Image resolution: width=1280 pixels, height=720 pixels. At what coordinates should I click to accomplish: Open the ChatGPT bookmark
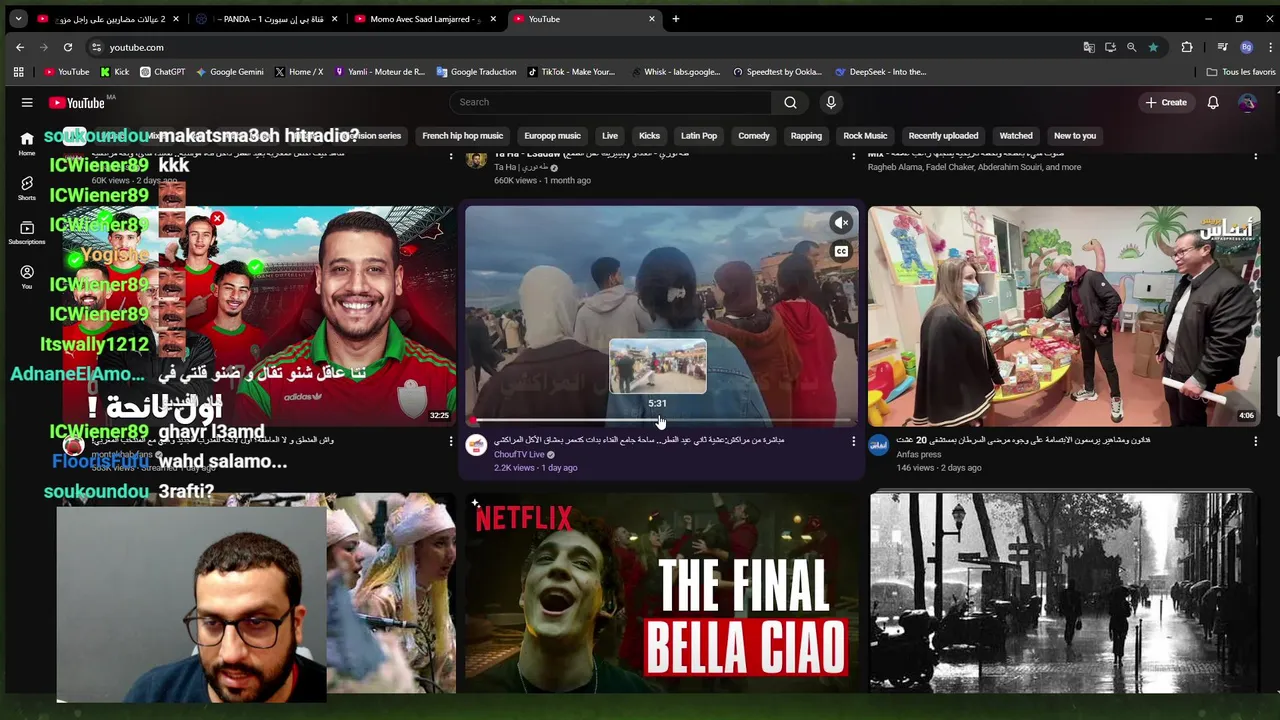(162, 72)
